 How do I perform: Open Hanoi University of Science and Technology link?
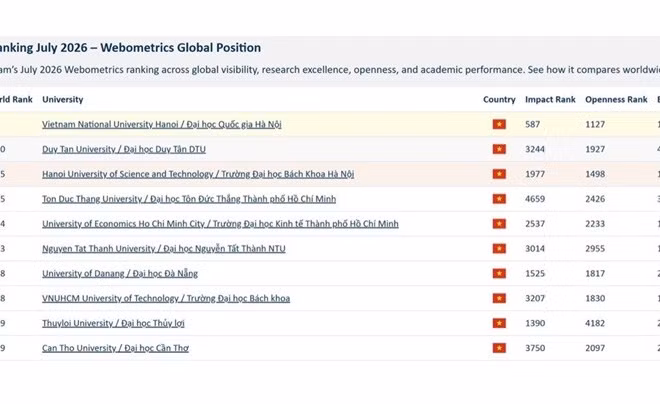[x=198, y=174]
